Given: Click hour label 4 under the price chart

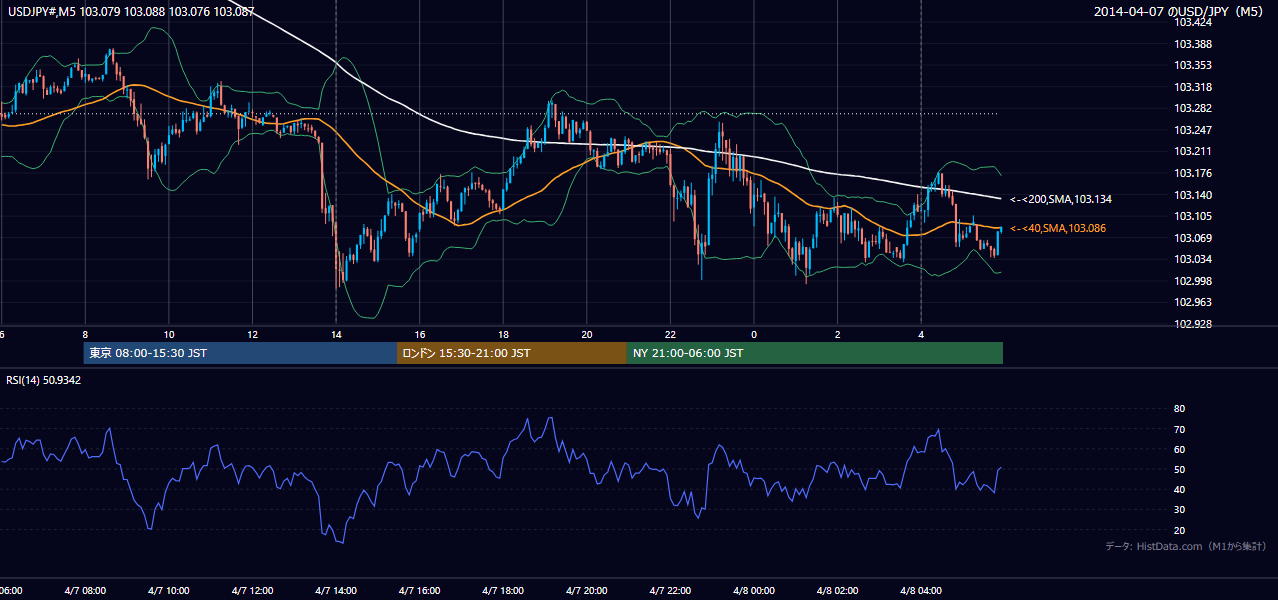Looking at the screenshot, I should (x=921, y=334).
